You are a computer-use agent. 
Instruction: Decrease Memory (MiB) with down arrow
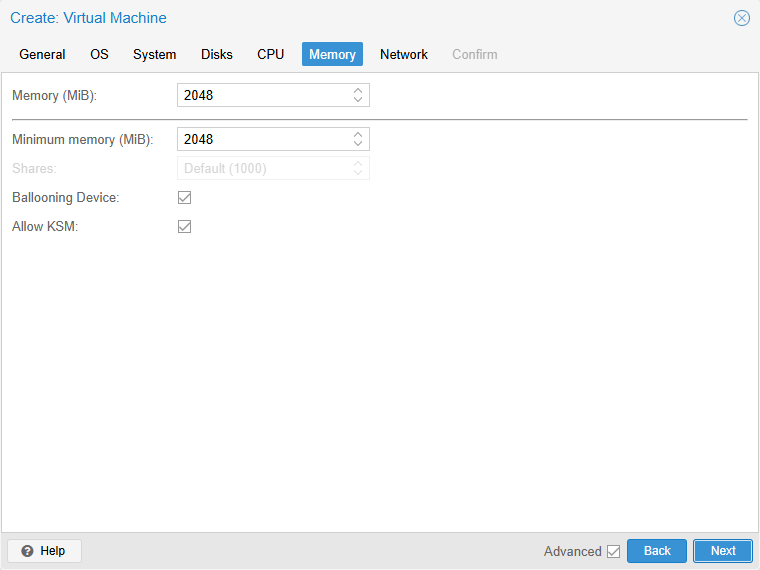pos(358,100)
